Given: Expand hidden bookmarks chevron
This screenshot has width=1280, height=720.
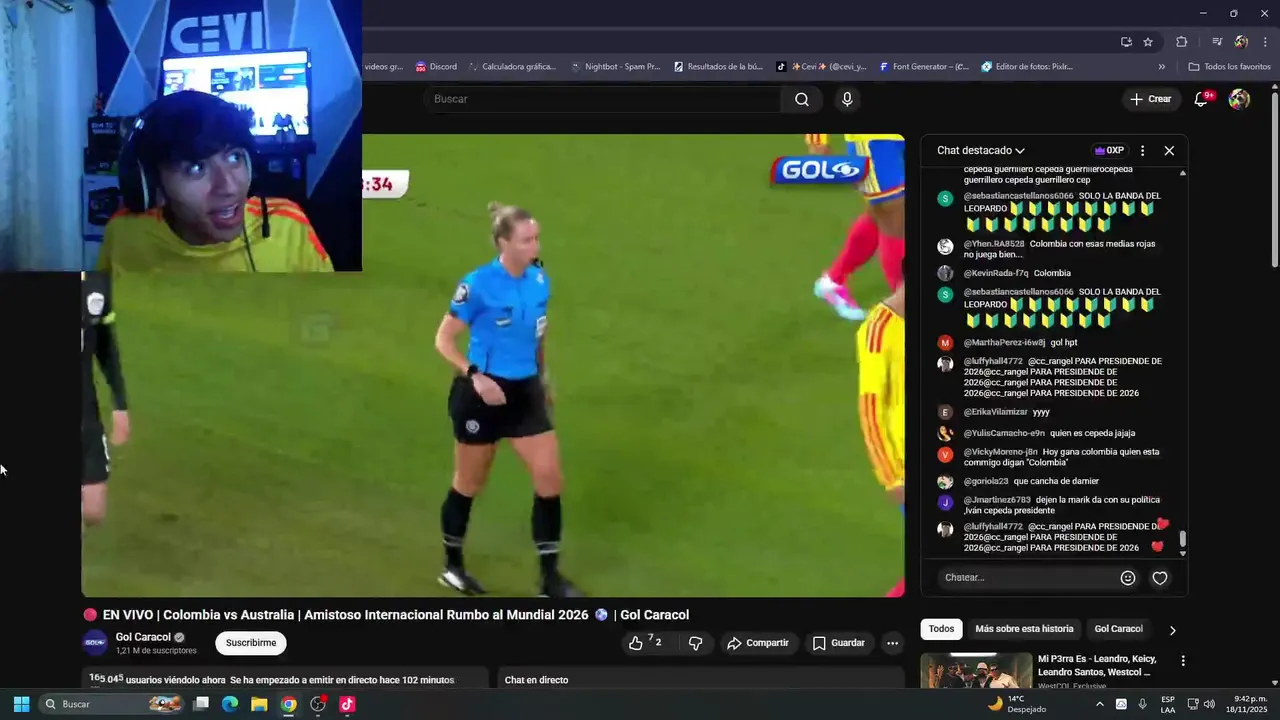Looking at the screenshot, I should tap(1161, 67).
